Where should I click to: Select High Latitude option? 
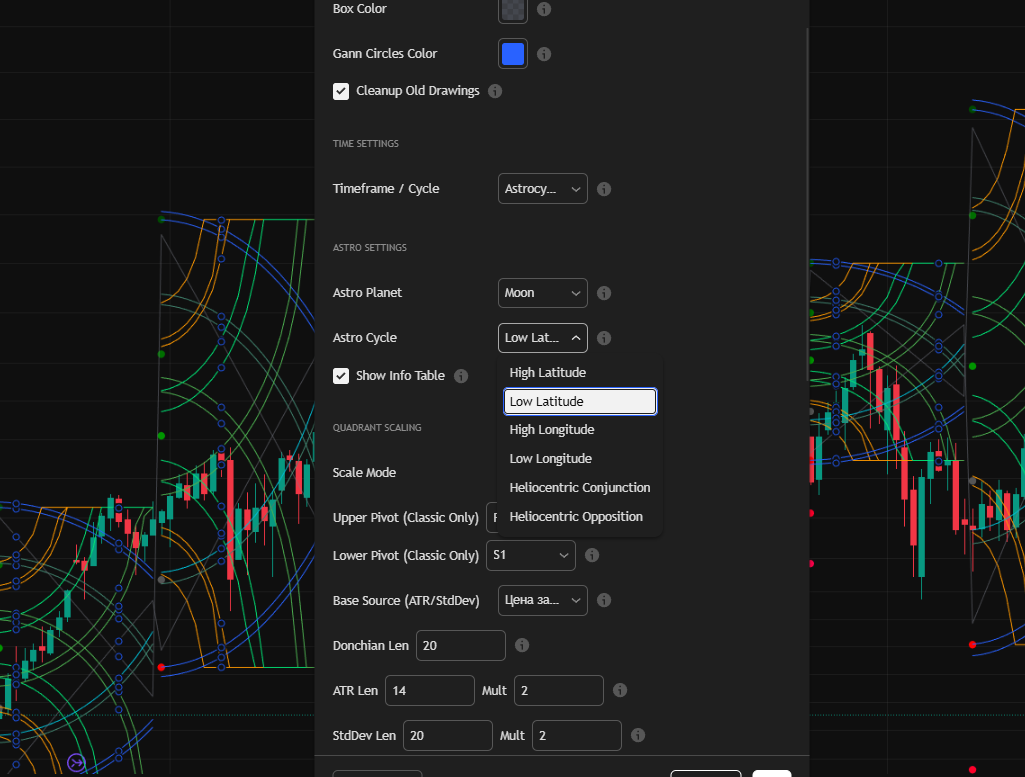(580, 372)
